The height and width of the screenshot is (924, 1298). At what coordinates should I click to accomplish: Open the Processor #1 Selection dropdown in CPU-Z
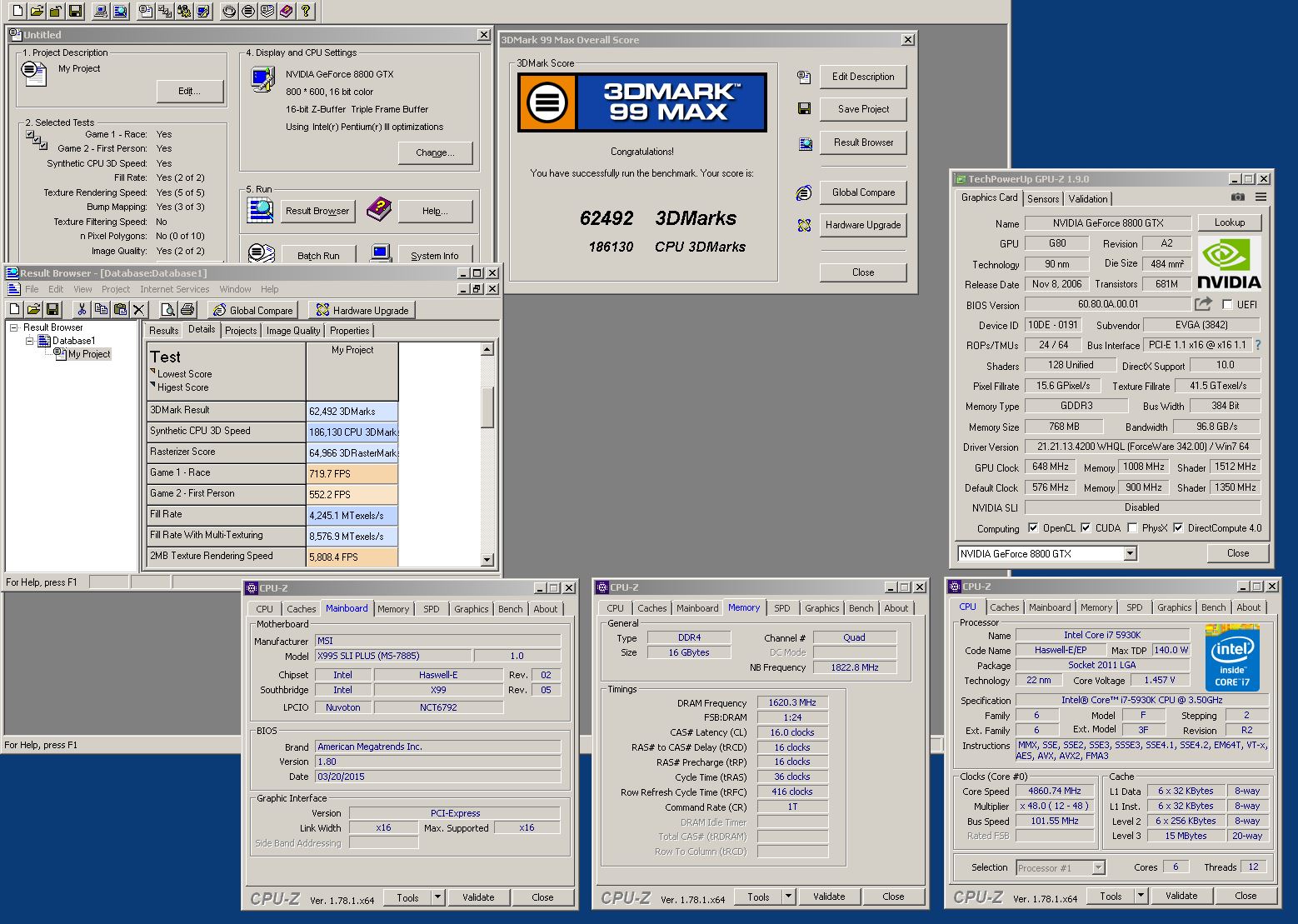(1098, 867)
